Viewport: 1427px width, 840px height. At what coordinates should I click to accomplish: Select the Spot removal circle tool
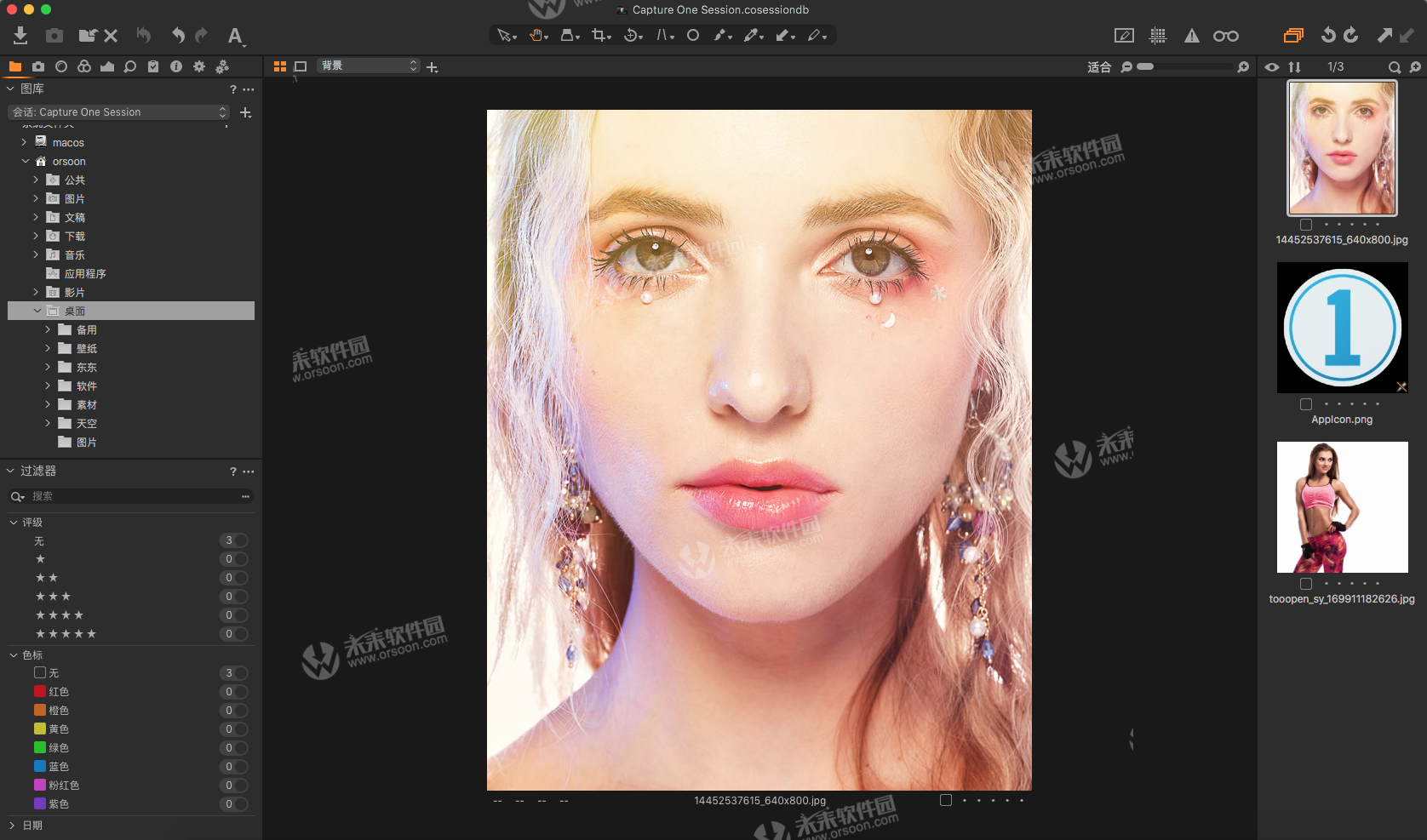tap(693, 36)
